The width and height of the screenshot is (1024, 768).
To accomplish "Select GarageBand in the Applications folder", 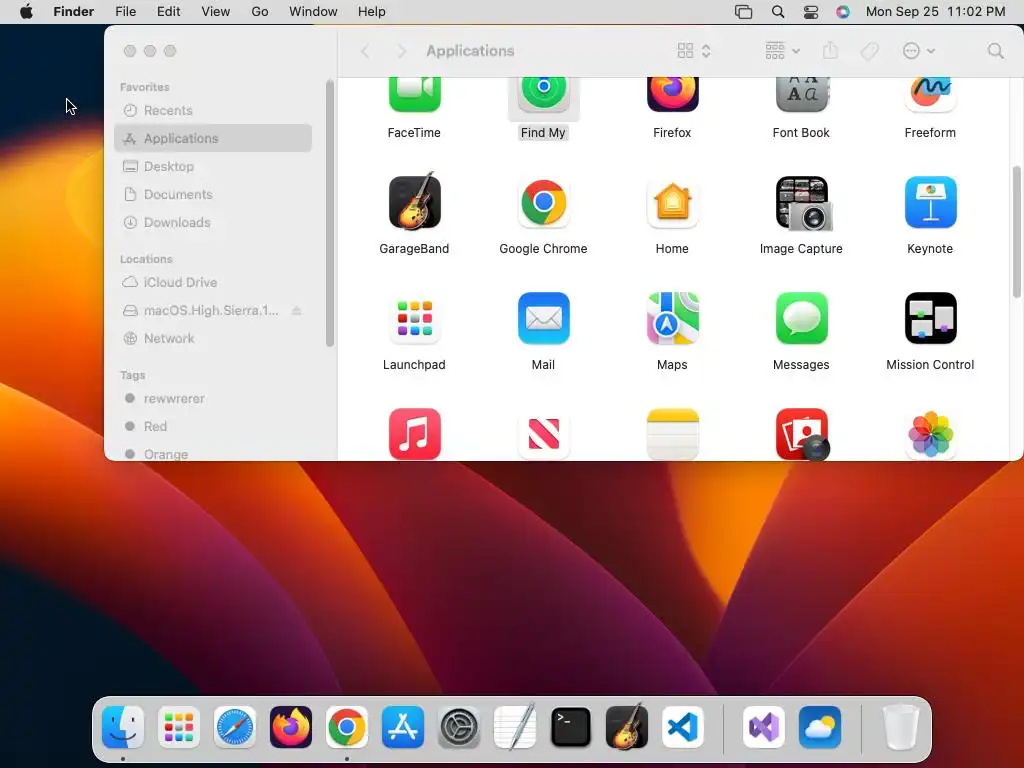I will point(414,202).
